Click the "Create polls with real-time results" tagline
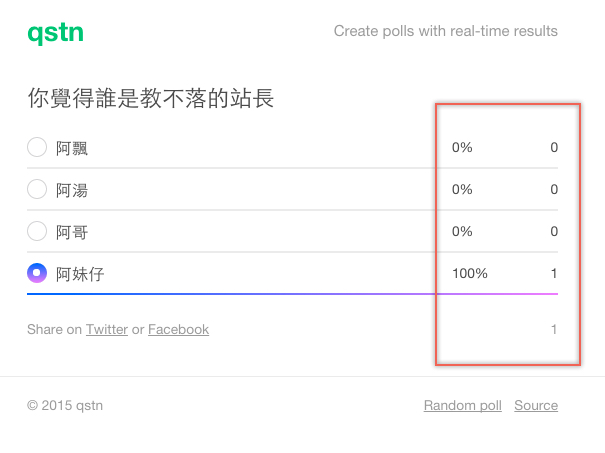This screenshot has width=605, height=453. (x=446, y=31)
